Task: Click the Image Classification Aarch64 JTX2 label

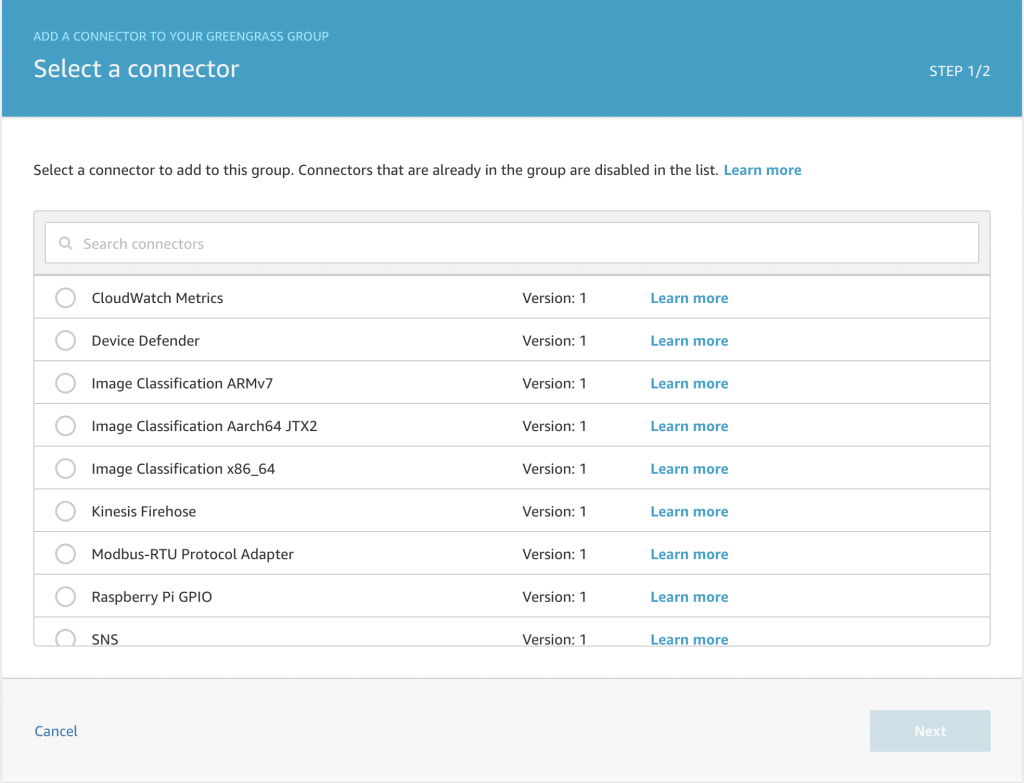Action: 204,426
